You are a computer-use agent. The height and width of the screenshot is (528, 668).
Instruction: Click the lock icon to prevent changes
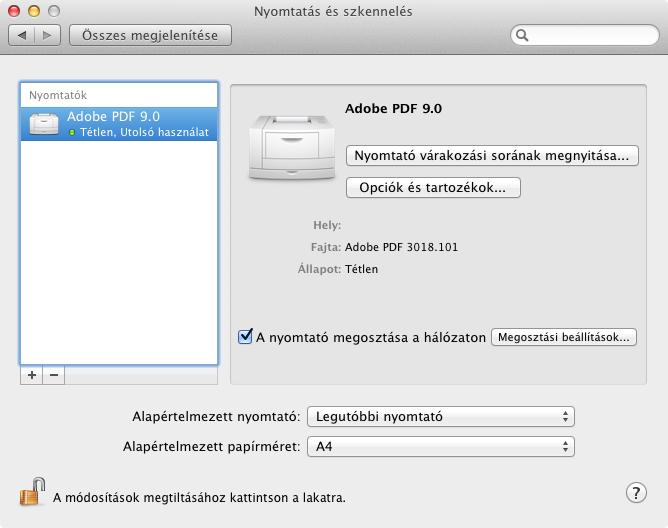point(33,492)
